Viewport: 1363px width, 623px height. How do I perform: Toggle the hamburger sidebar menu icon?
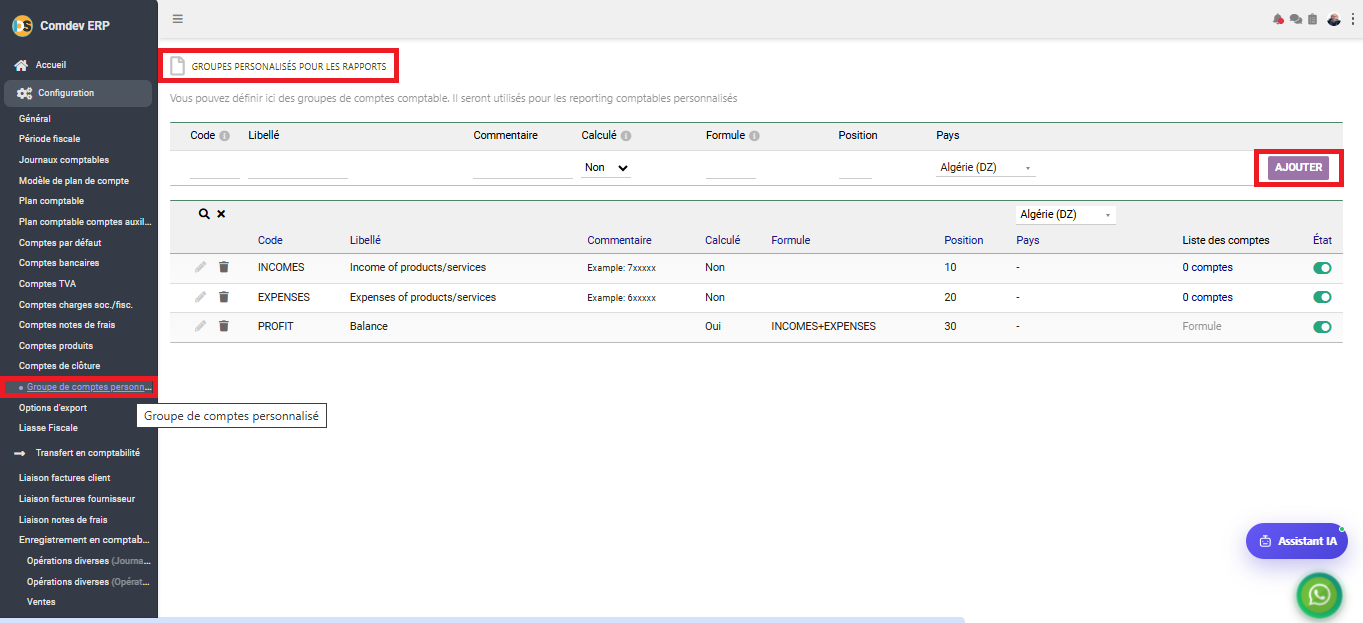pos(178,18)
